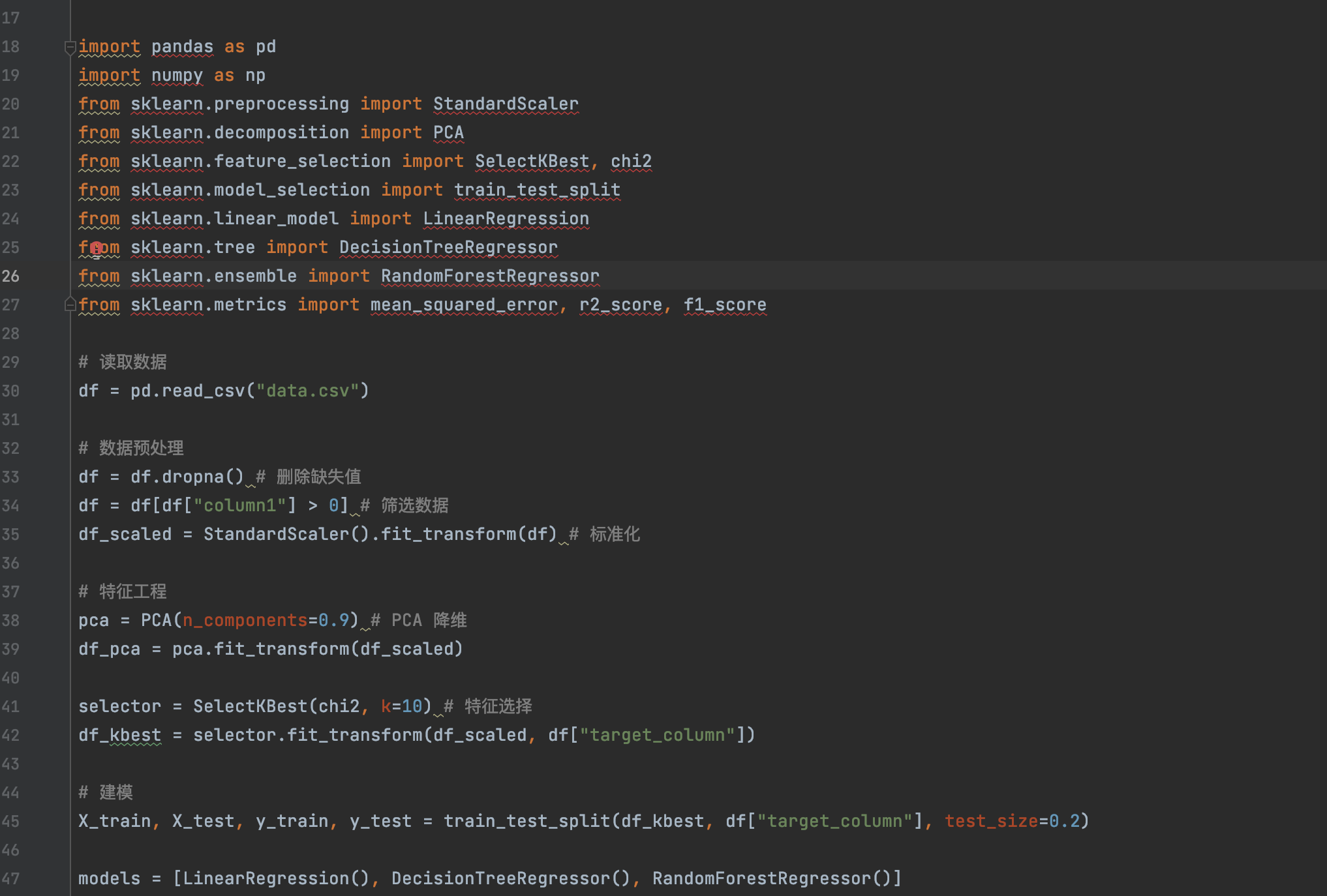Image resolution: width=1327 pixels, height=896 pixels.
Task: Click 'df_scaled' at the start of line 35
Action: (x=125, y=535)
